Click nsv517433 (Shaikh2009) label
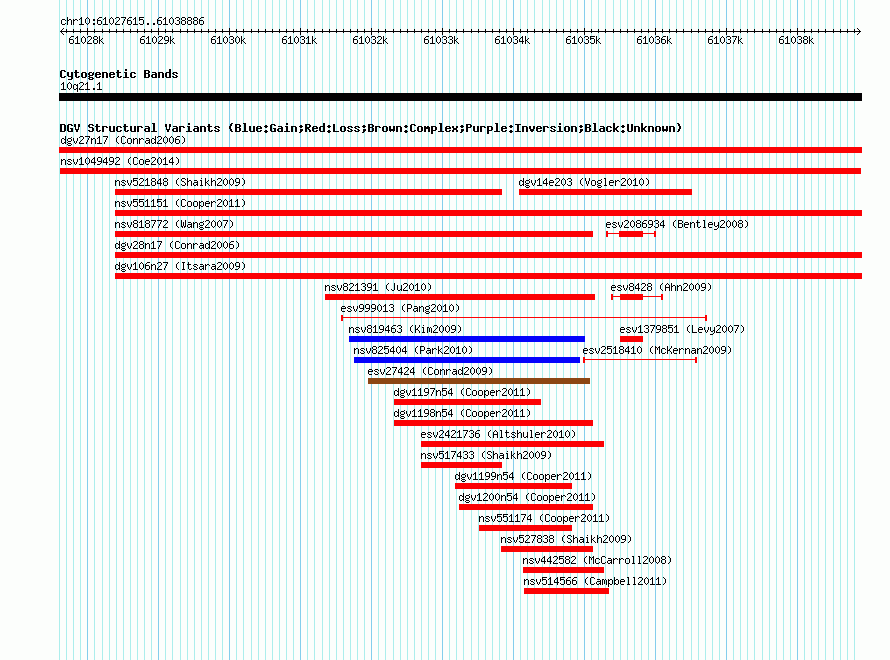Screen dimensions: 890x660 486,455
